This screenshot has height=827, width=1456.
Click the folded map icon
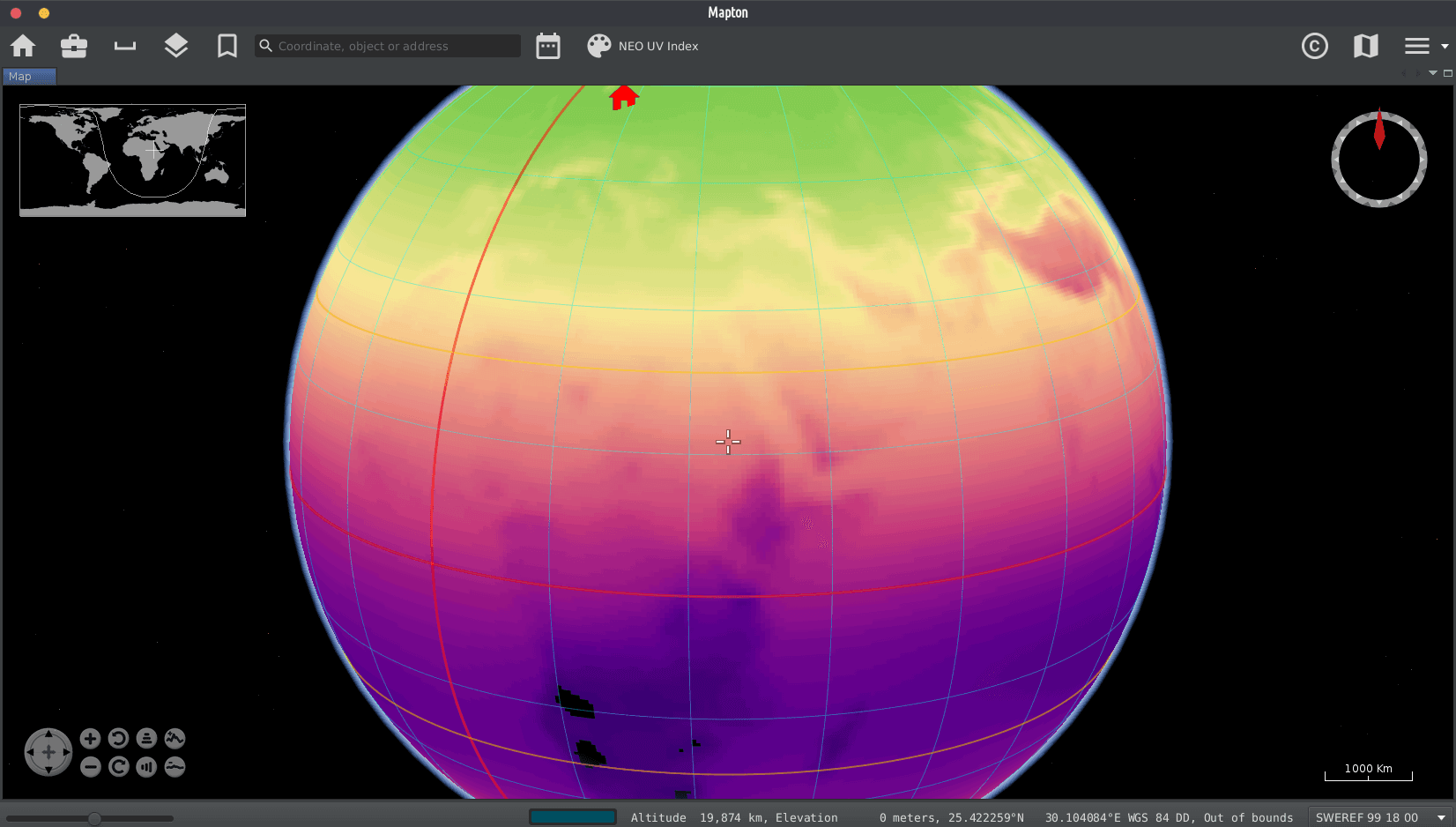tap(1365, 46)
